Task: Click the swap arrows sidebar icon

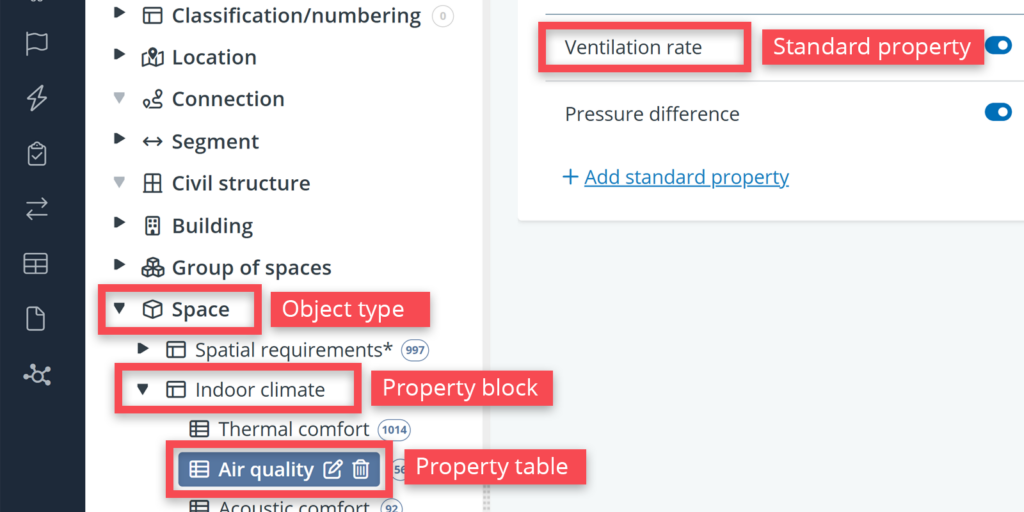Action: [37, 209]
